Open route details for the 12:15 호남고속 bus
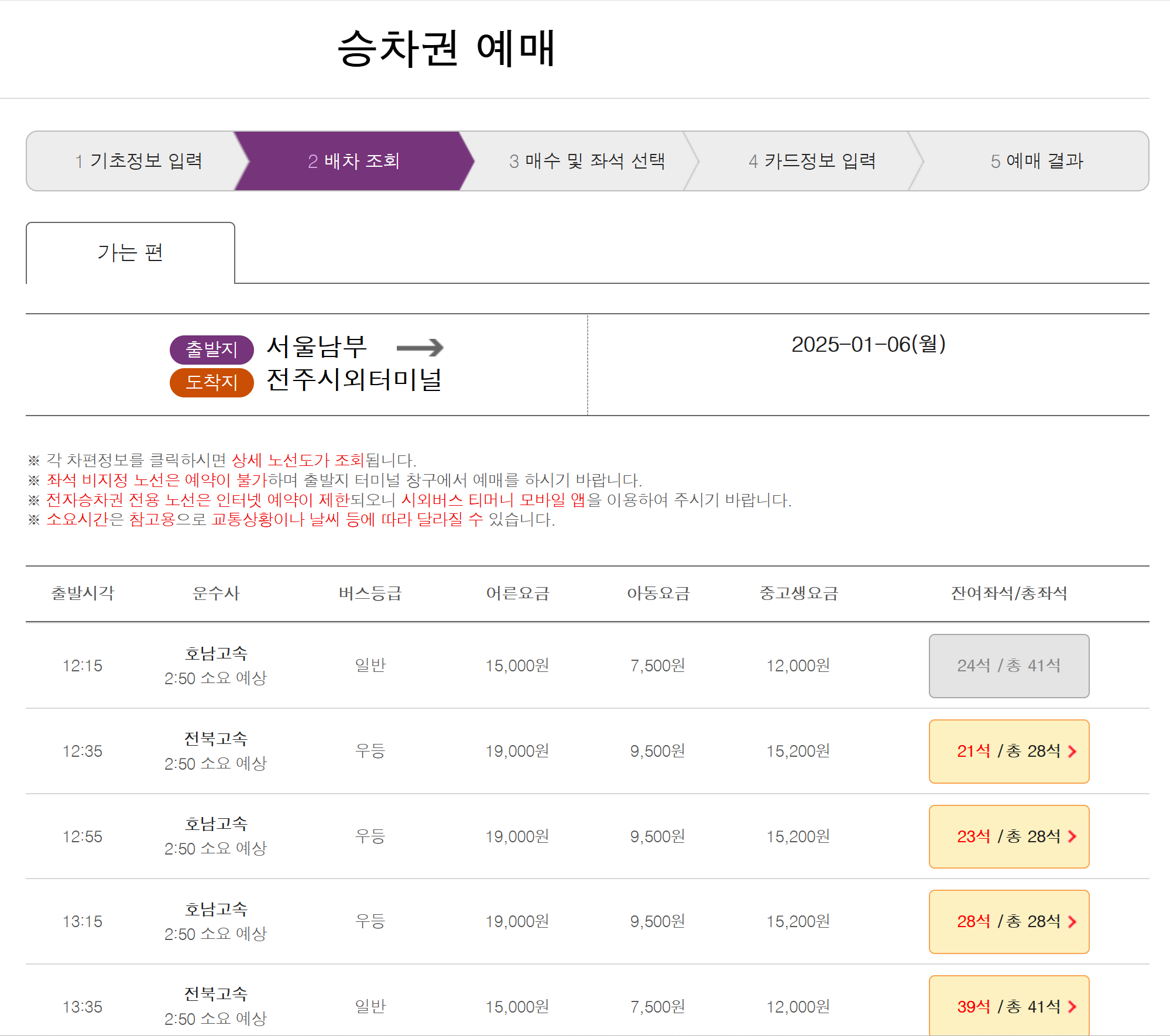Screen dimensions: 1170x1036 click(x=215, y=654)
